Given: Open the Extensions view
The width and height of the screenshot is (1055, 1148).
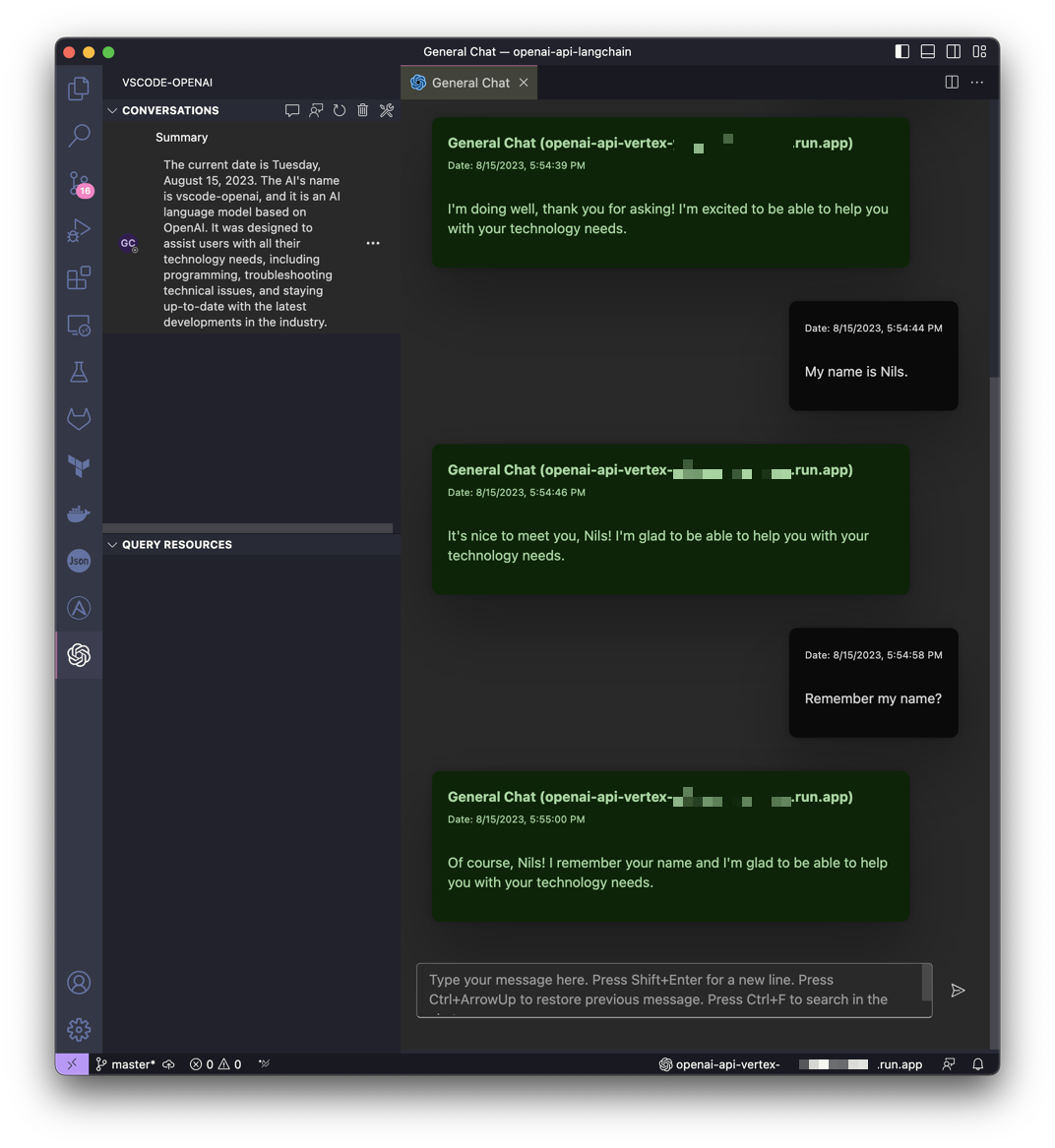Looking at the screenshot, I should (x=79, y=278).
